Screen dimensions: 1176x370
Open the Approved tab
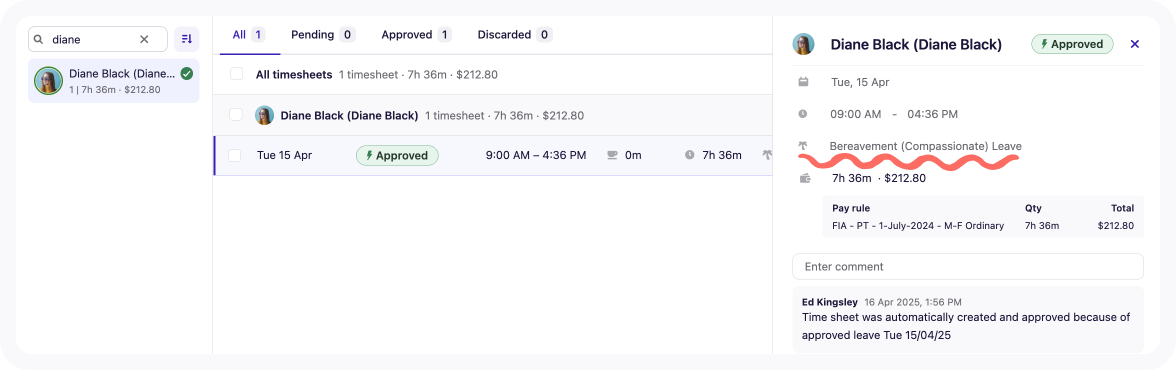(x=416, y=35)
